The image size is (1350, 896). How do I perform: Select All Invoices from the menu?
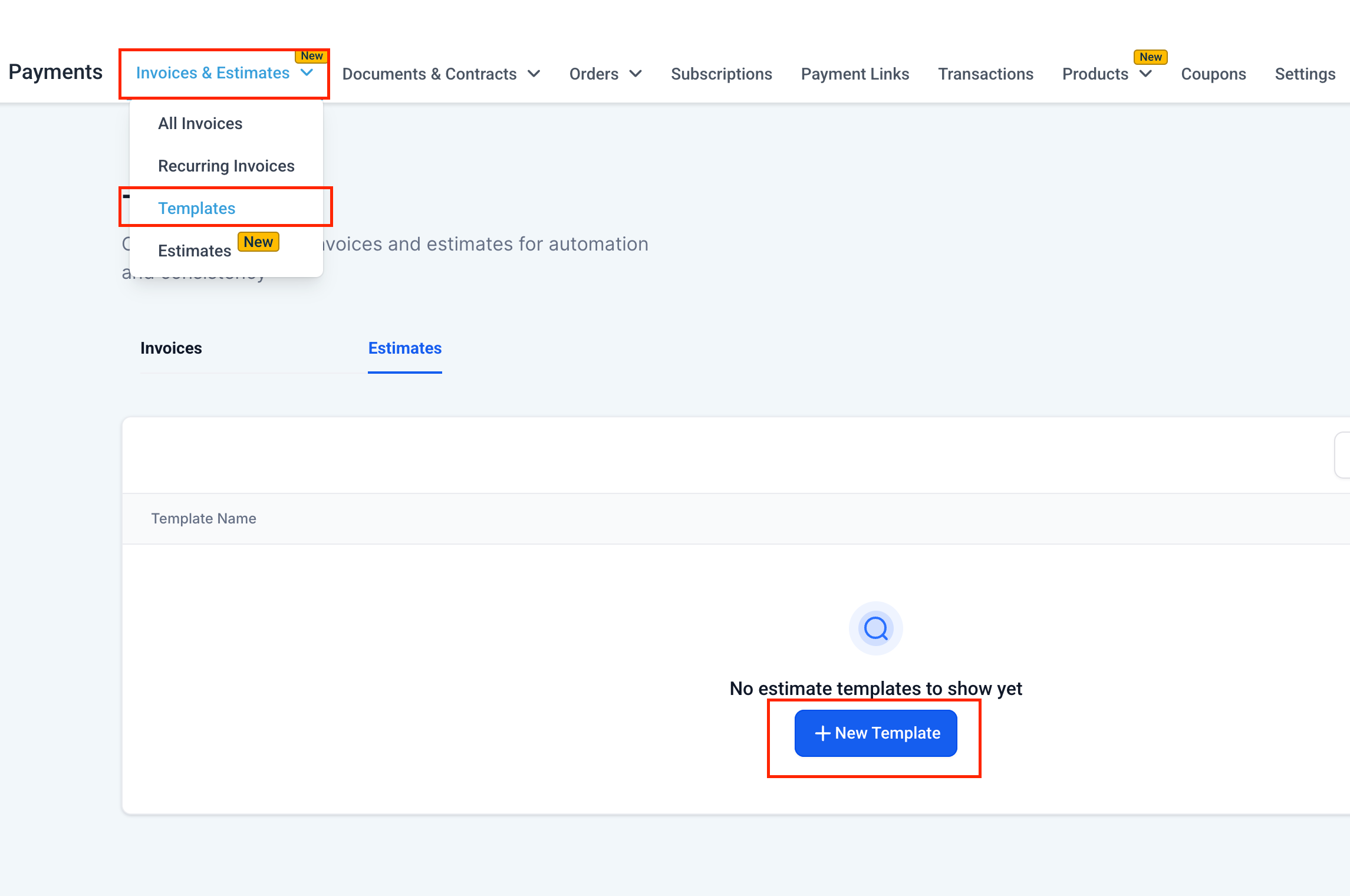(200, 123)
